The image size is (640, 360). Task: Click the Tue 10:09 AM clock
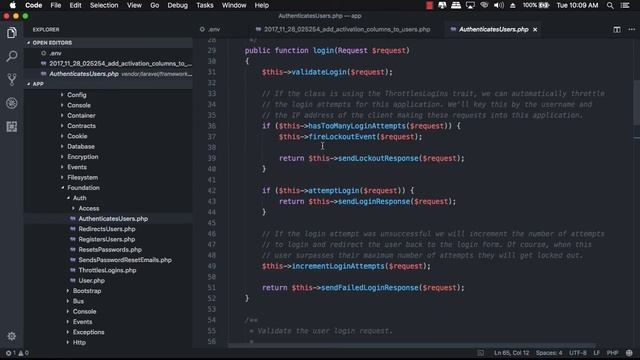click(x=577, y=5)
